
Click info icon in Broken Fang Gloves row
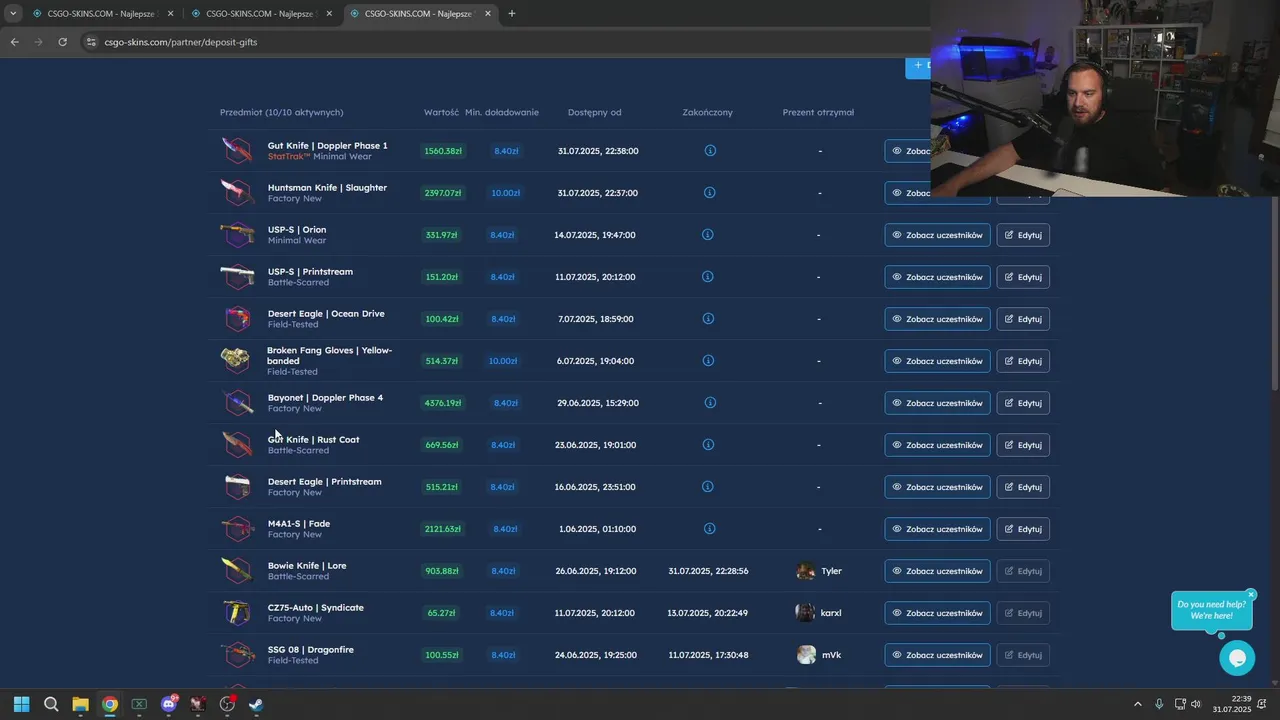tap(708, 361)
